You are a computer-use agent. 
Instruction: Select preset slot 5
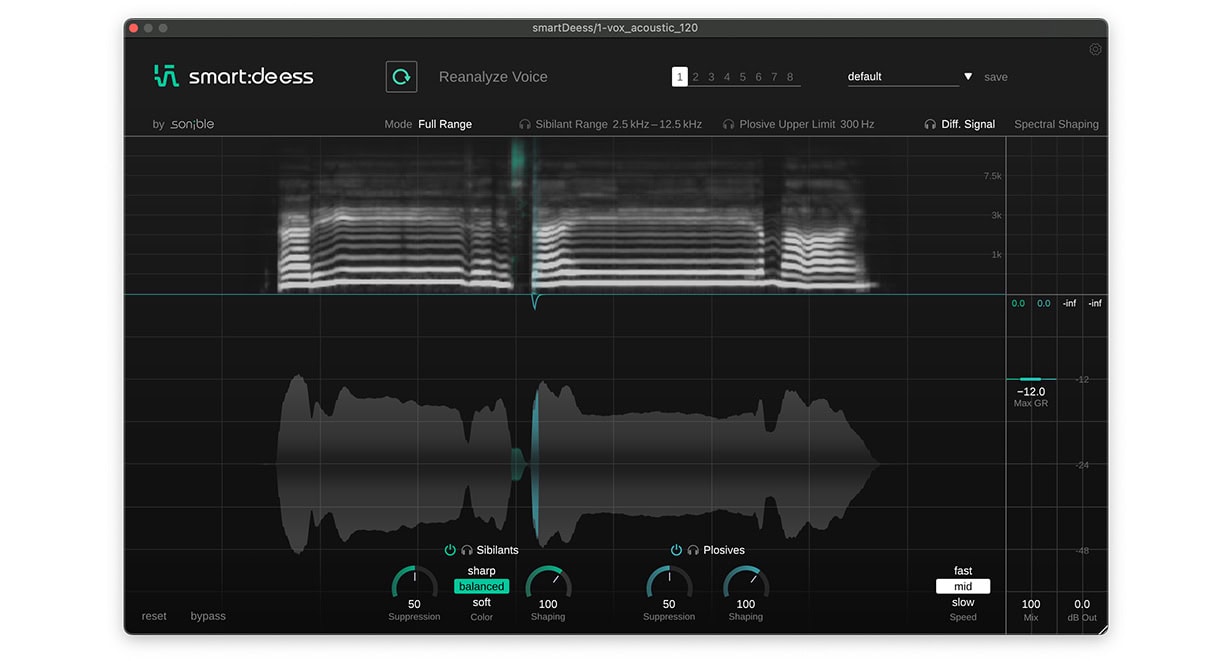(743, 77)
